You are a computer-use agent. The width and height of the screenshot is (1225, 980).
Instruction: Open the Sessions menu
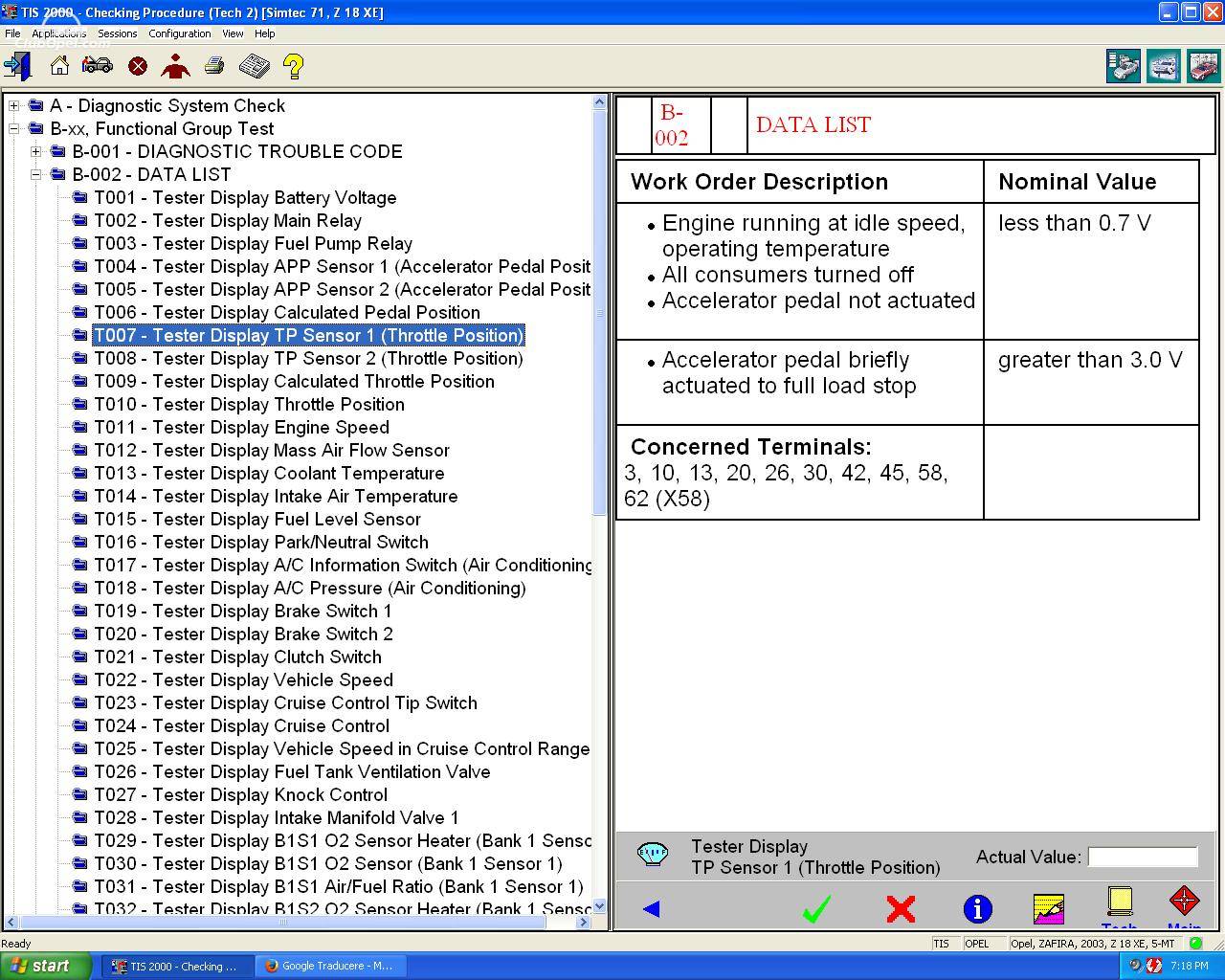tap(118, 33)
